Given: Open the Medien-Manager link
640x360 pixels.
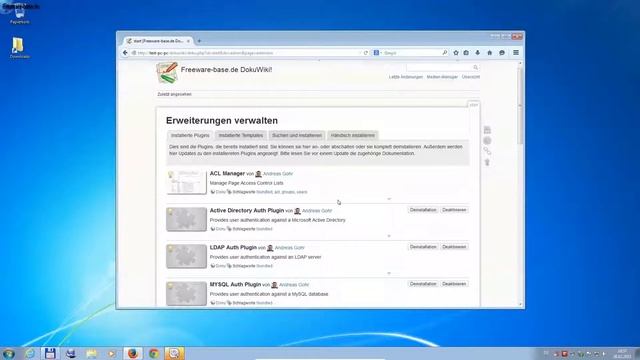Looking at the screenshot, I should [442, 77].
